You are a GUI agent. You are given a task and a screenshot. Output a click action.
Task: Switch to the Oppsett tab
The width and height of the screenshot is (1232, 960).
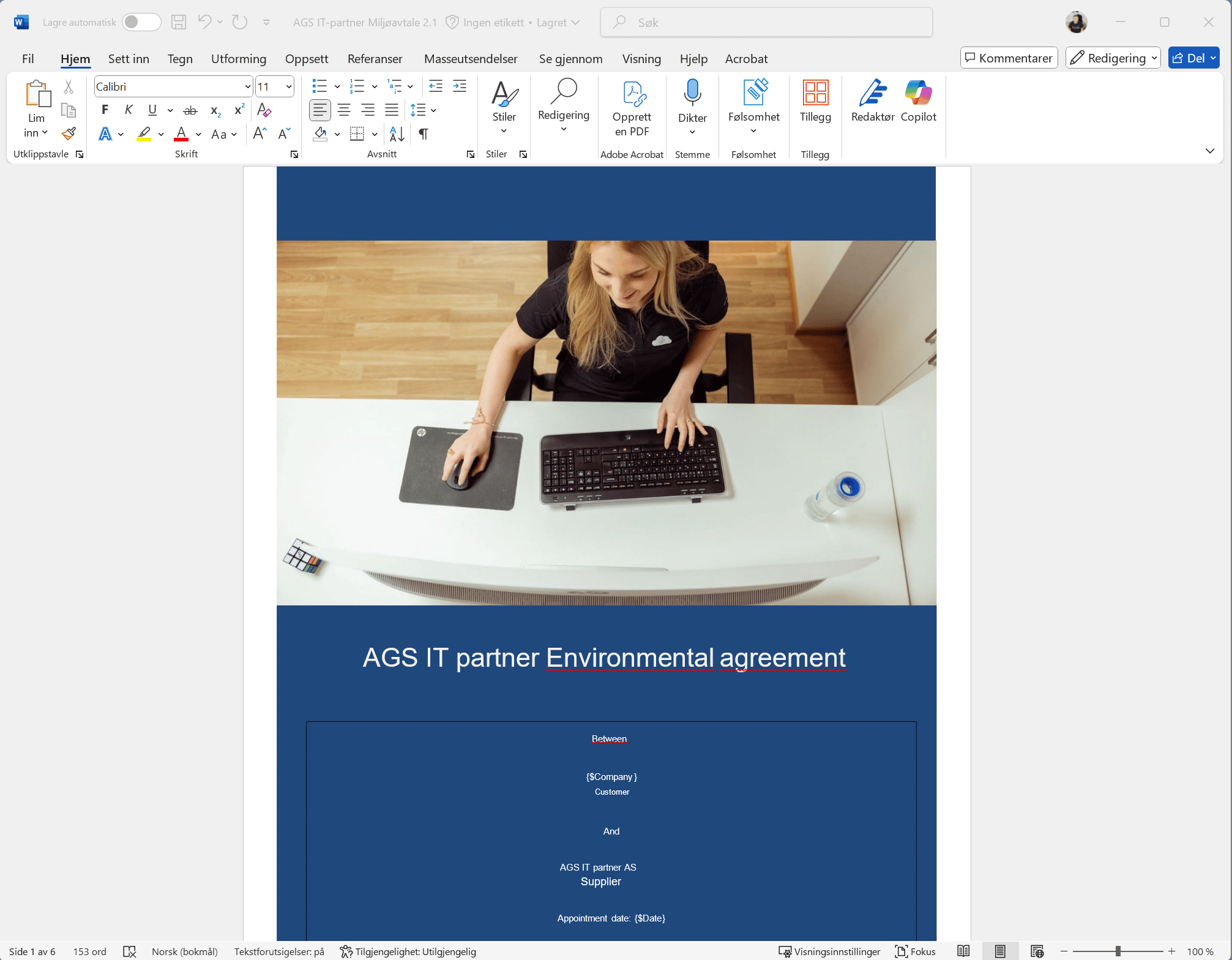(307, 59)
